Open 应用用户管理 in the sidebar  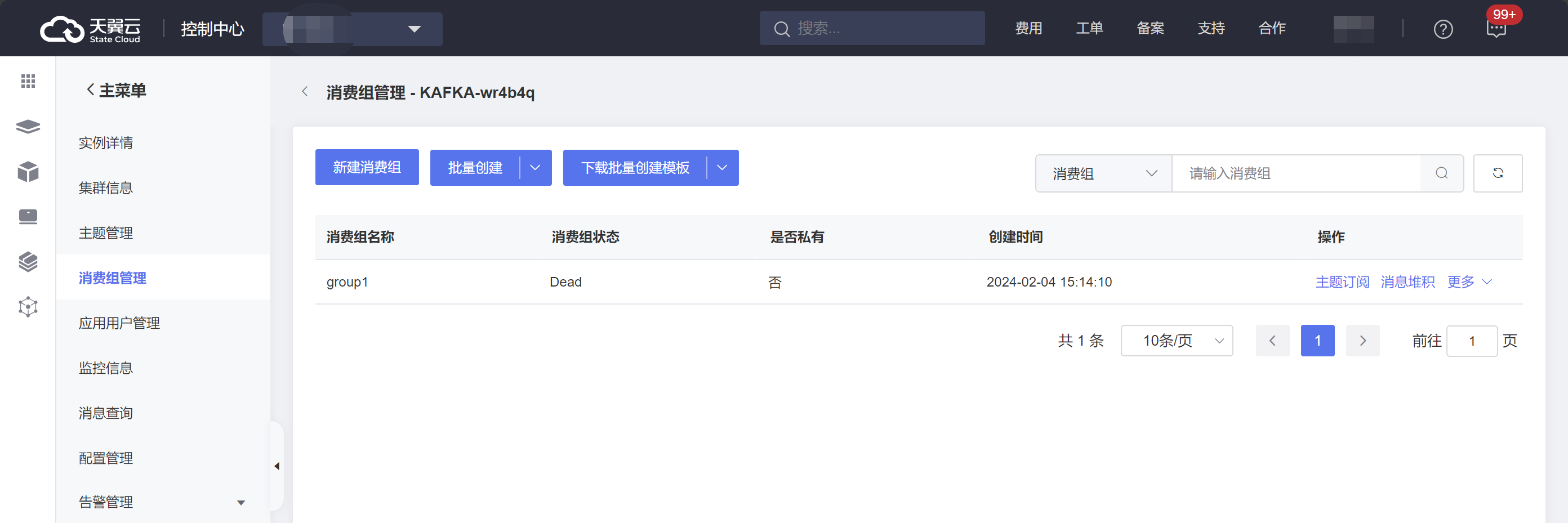click(119, 323)
